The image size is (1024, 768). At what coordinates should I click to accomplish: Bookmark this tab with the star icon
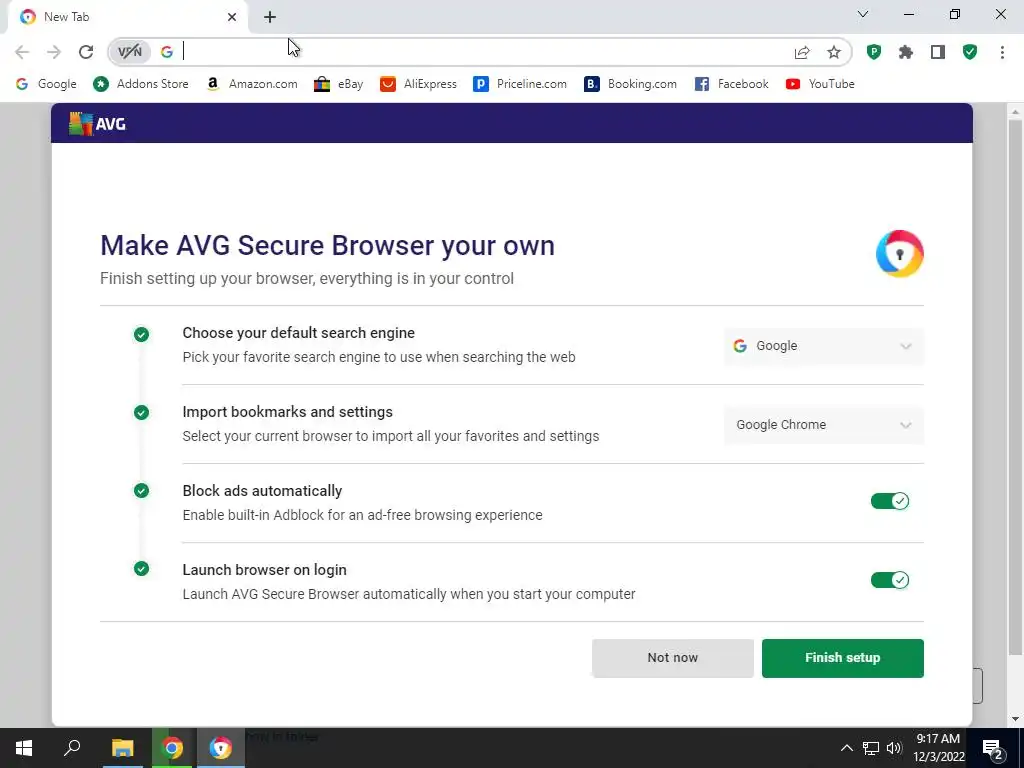(834, 52)
